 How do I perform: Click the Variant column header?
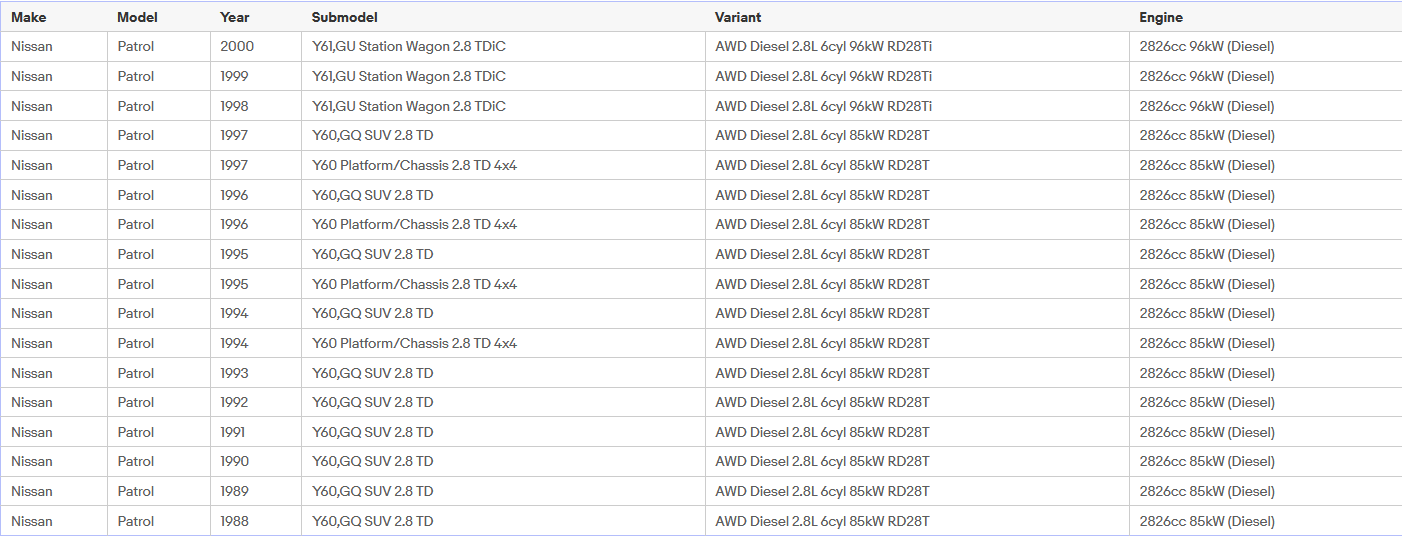(917, 17)
